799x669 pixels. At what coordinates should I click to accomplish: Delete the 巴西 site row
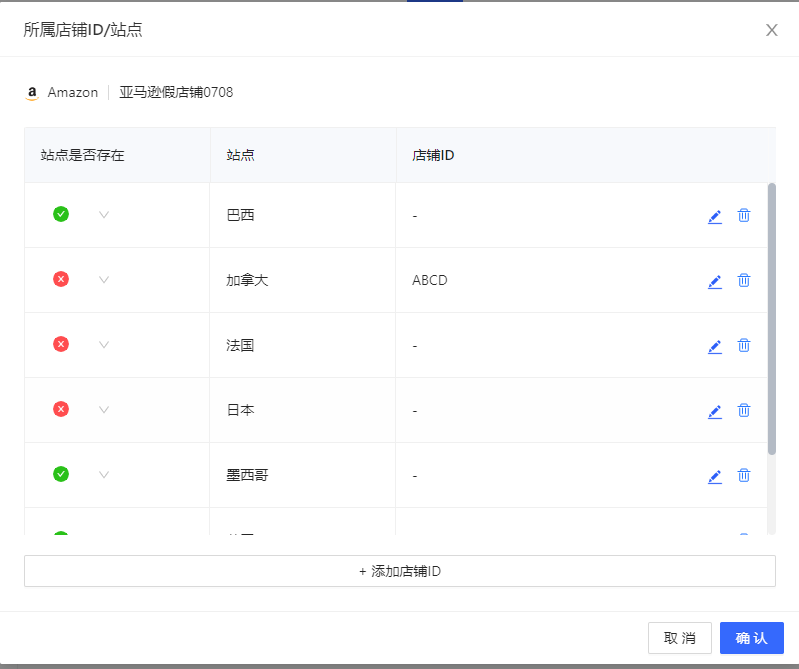[x=744, y=216]
